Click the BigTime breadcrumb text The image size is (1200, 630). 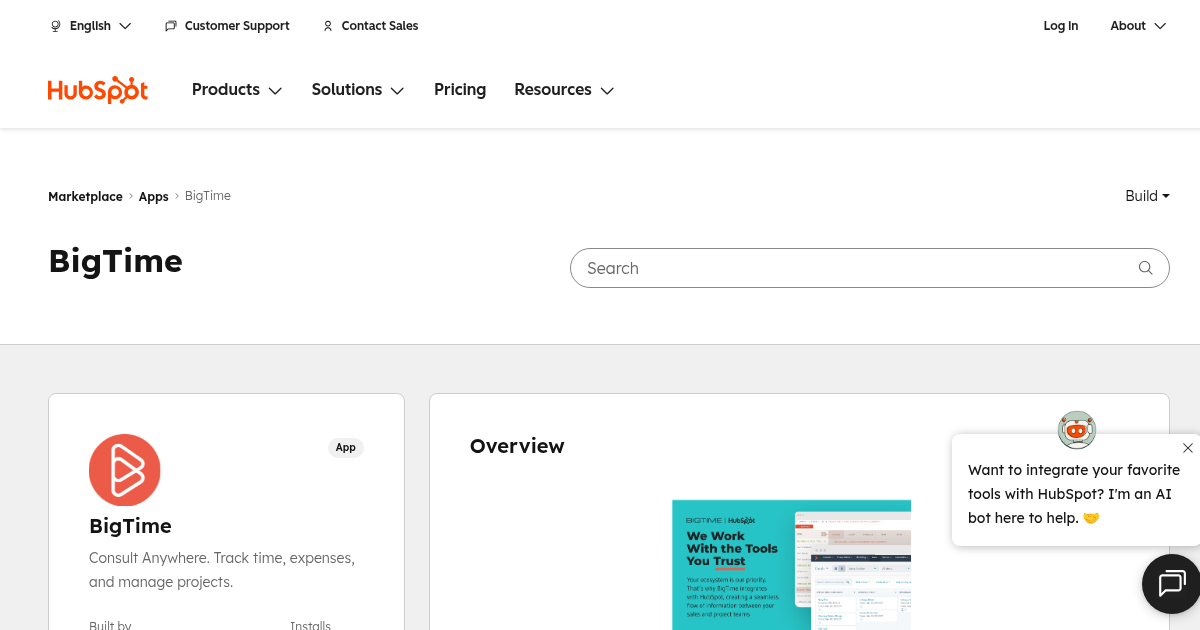(x=208, y=196)
